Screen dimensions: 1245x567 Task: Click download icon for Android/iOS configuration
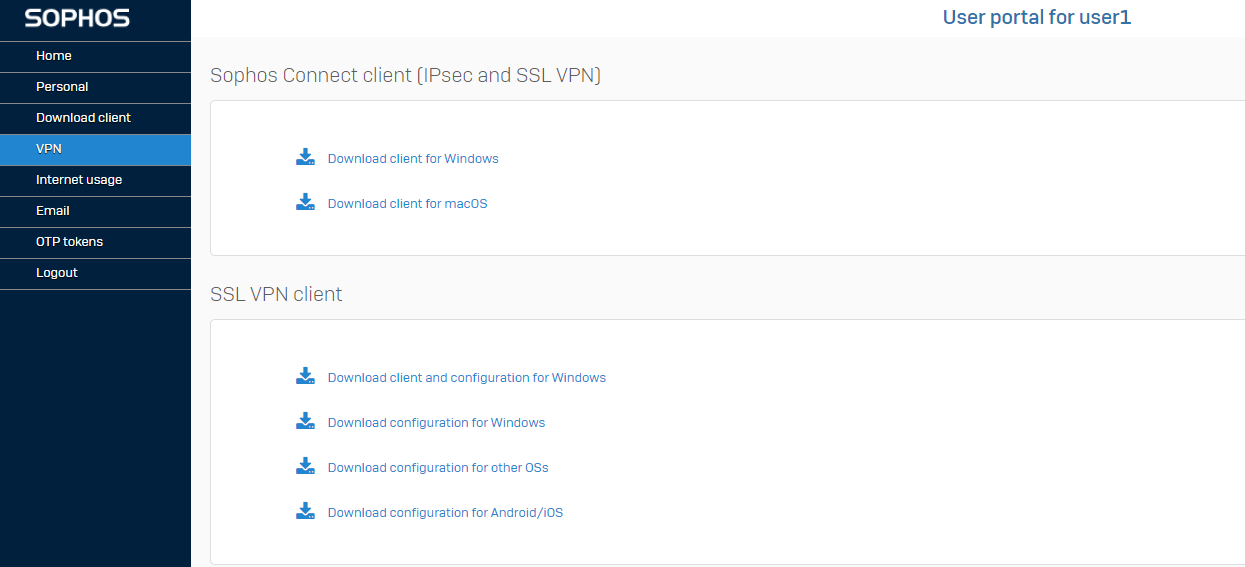306,511
